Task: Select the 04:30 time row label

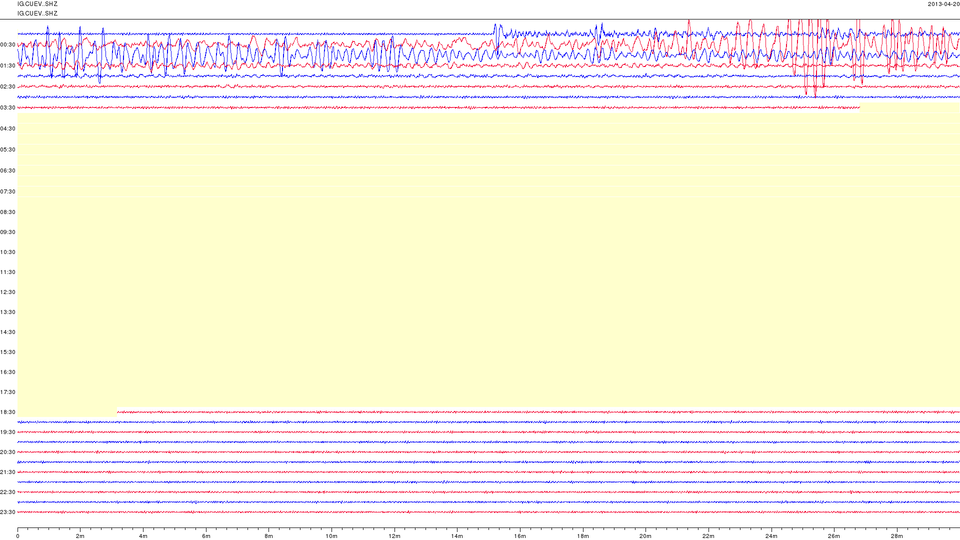Action: pyautogui.click(x=8, y=129)
